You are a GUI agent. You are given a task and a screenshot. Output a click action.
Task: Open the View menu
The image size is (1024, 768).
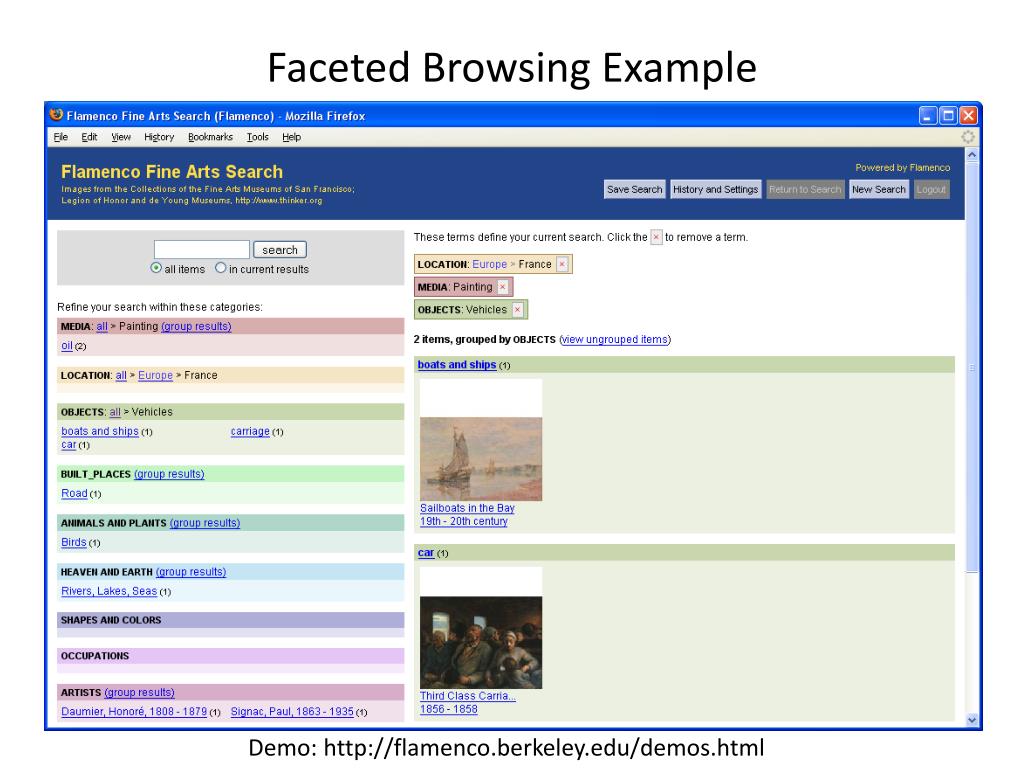[121, 137]
